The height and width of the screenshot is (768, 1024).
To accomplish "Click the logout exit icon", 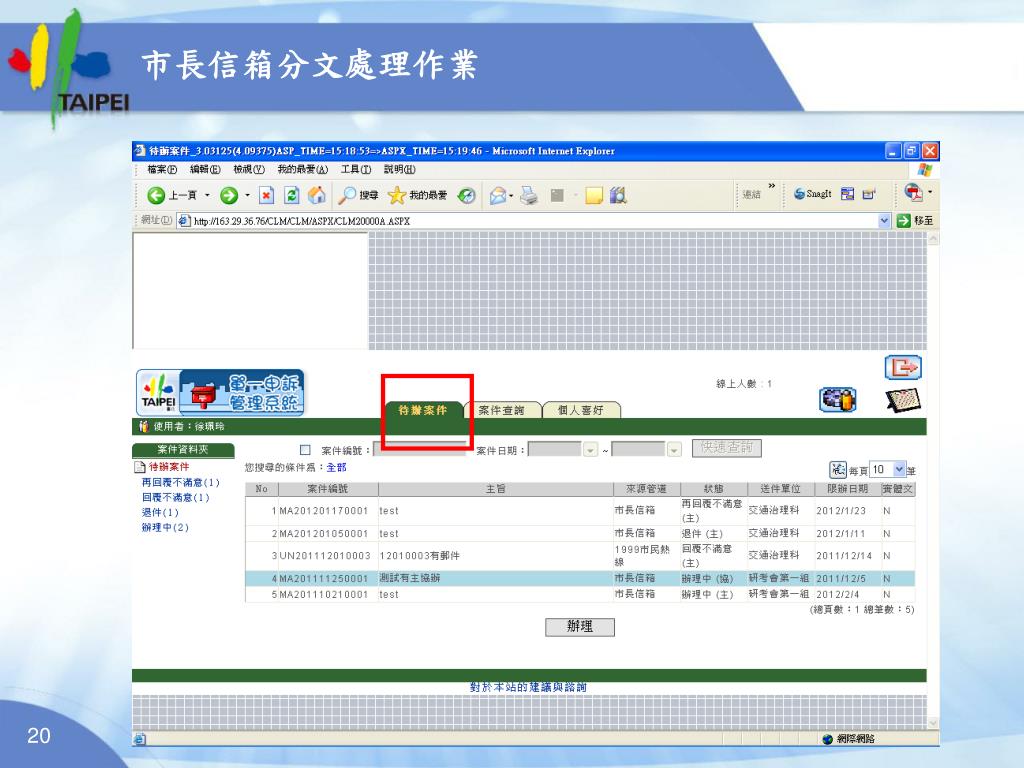I will click(x=903, y=367).
